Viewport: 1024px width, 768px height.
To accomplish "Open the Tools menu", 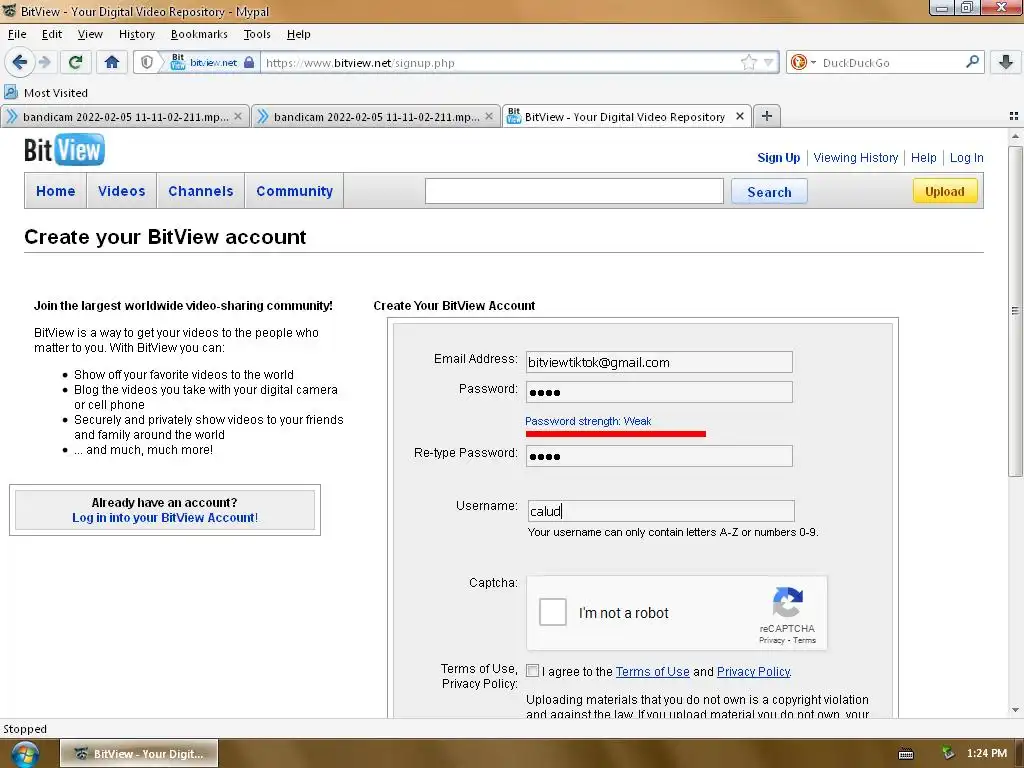I will (257, 34).
